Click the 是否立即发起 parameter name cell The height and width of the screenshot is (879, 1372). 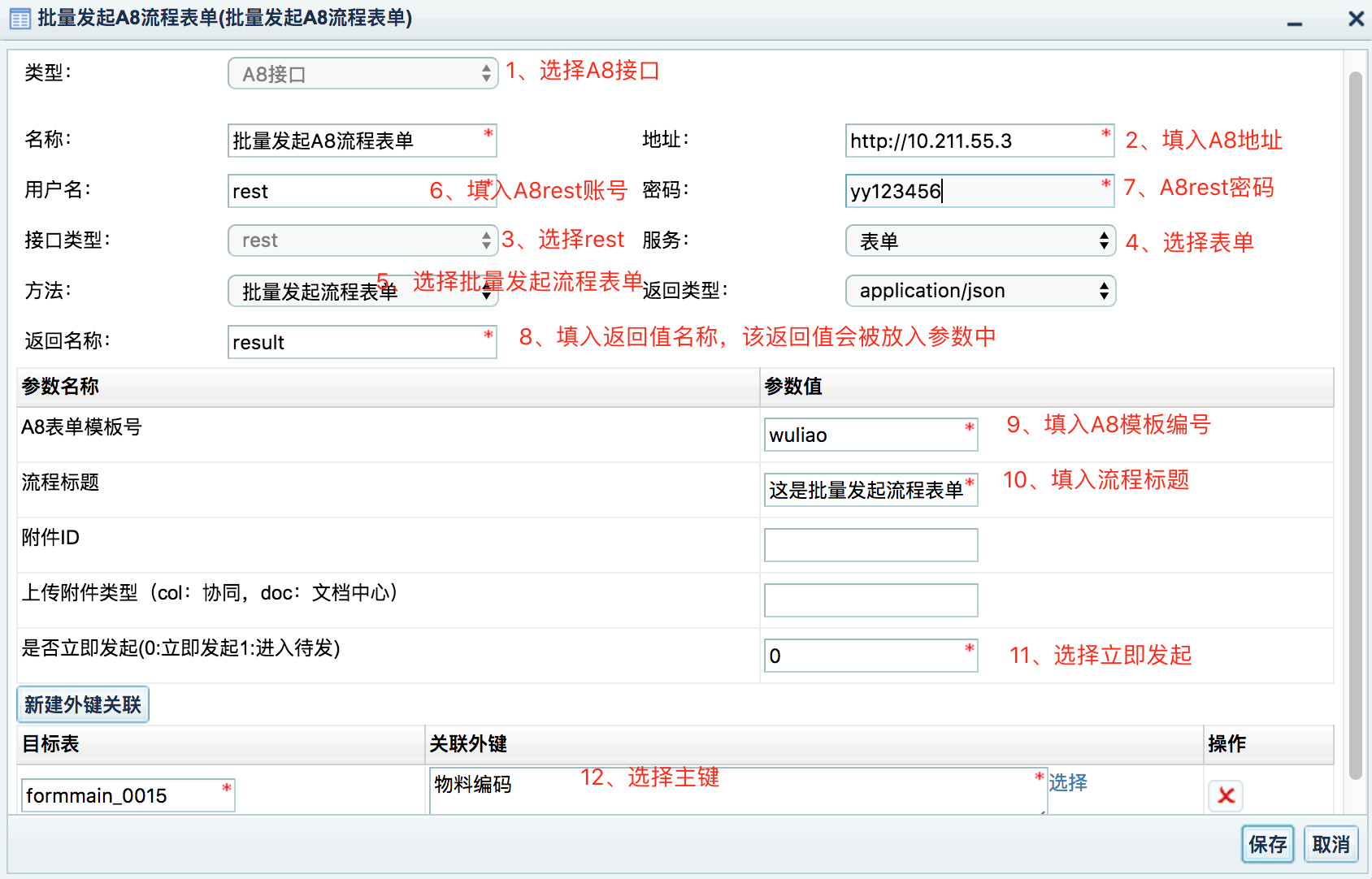[389, 656]
